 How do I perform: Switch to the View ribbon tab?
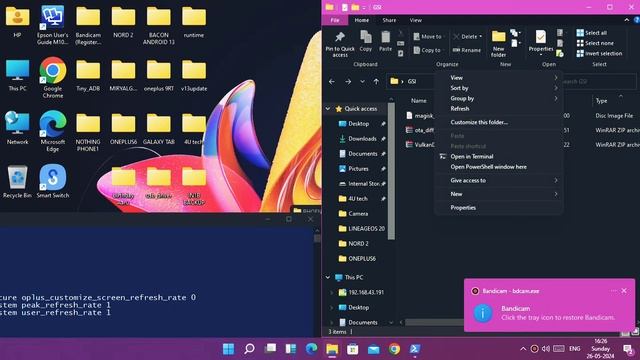[x=416, y=20]
